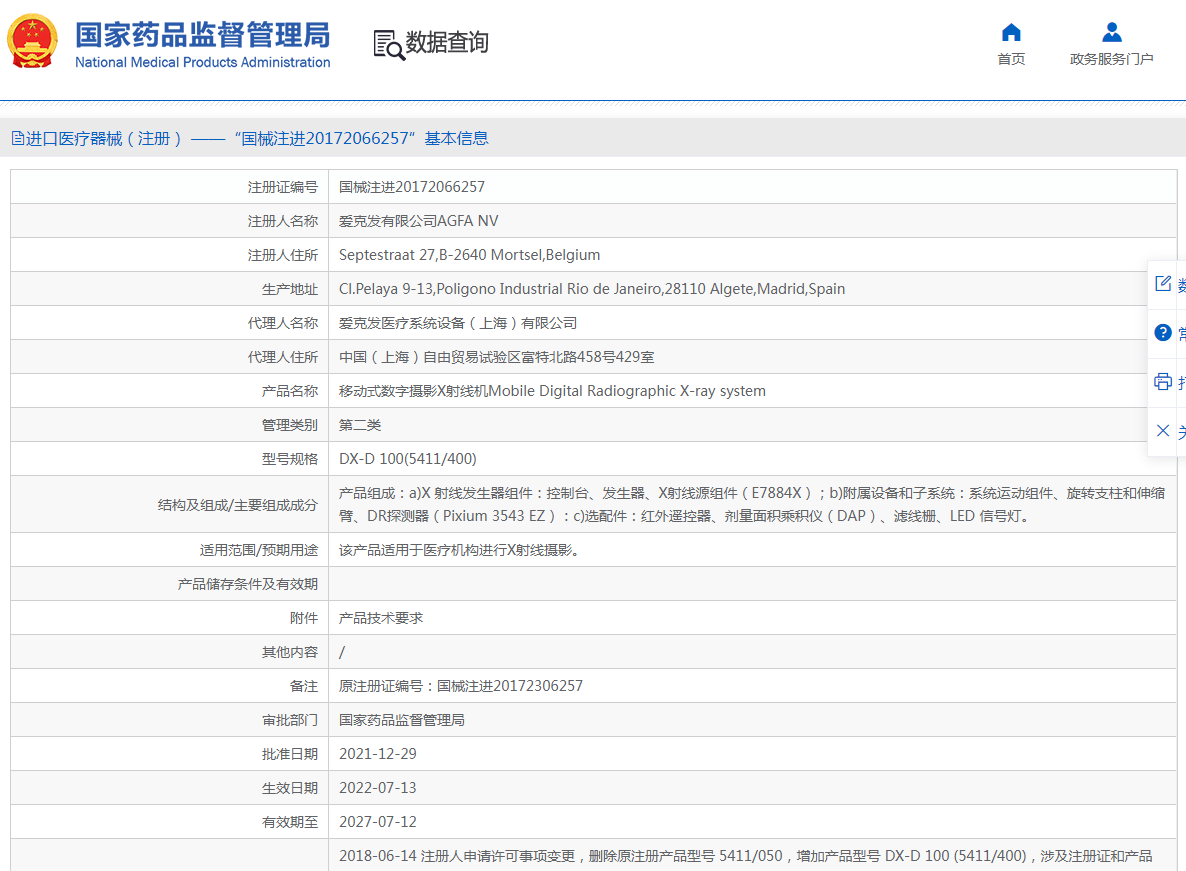Select effective date 2022-07-13

(x=378, y=788)
